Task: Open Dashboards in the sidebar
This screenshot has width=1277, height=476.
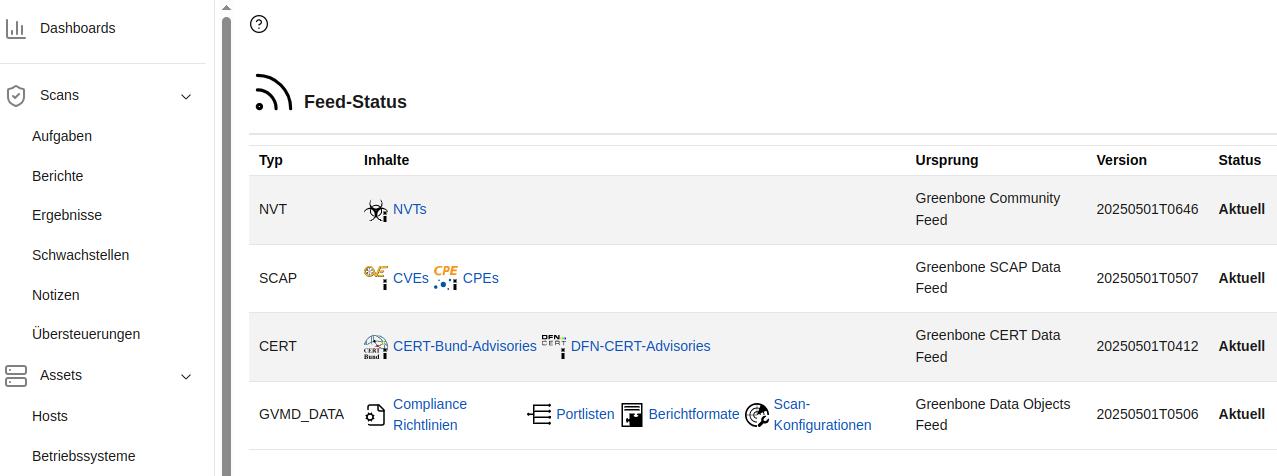Action: click(78, 28)
